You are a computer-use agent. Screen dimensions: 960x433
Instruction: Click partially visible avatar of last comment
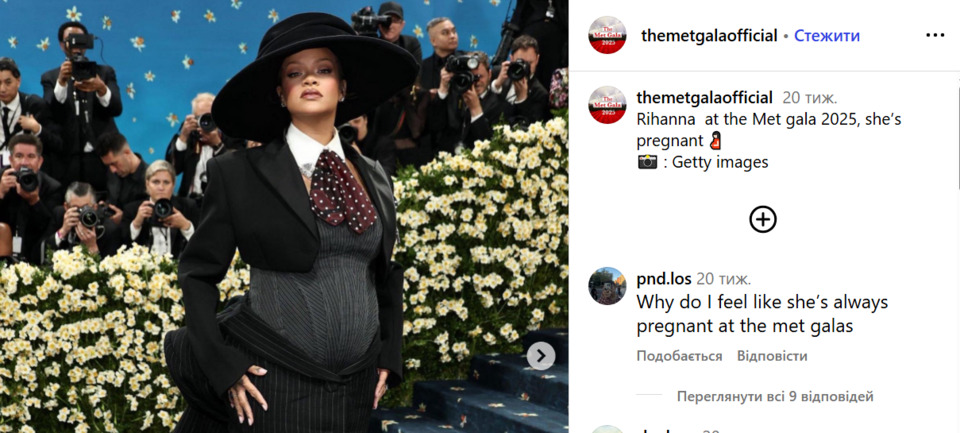pyautogui.click(x=607, y=429)
